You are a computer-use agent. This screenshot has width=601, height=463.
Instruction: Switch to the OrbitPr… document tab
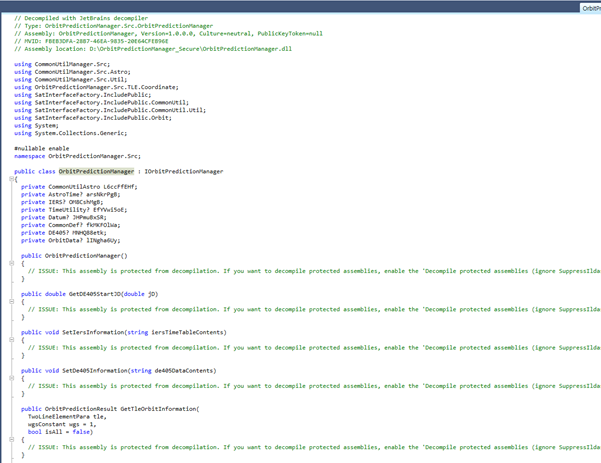(591, 8)
